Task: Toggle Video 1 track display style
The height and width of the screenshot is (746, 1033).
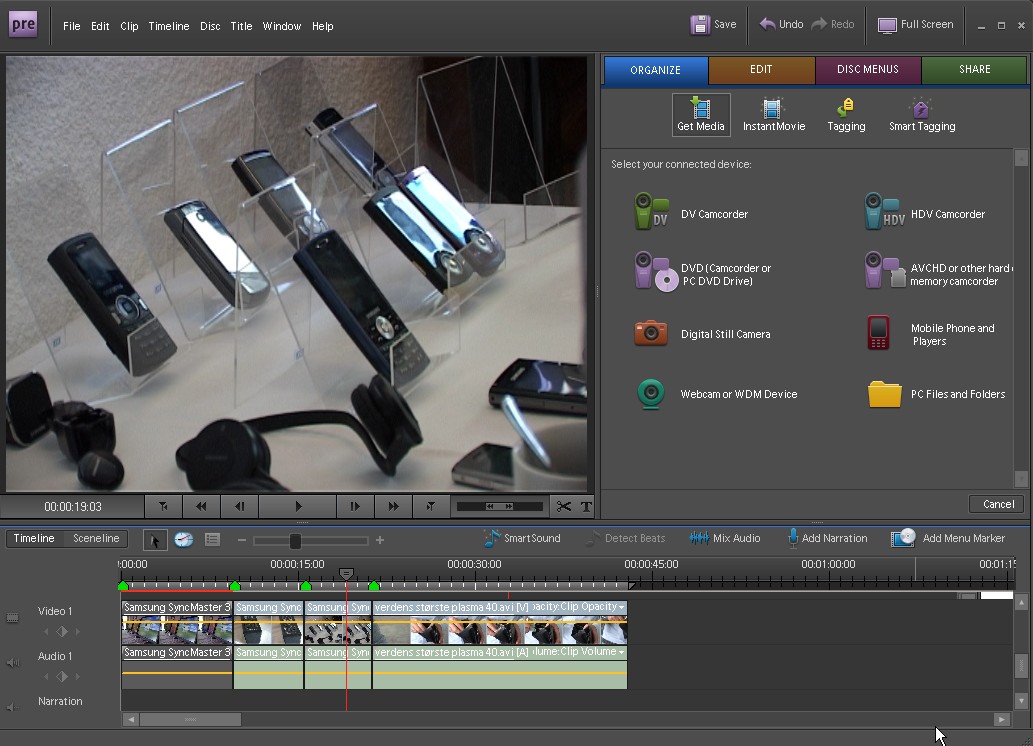Action: coord(13,618)
